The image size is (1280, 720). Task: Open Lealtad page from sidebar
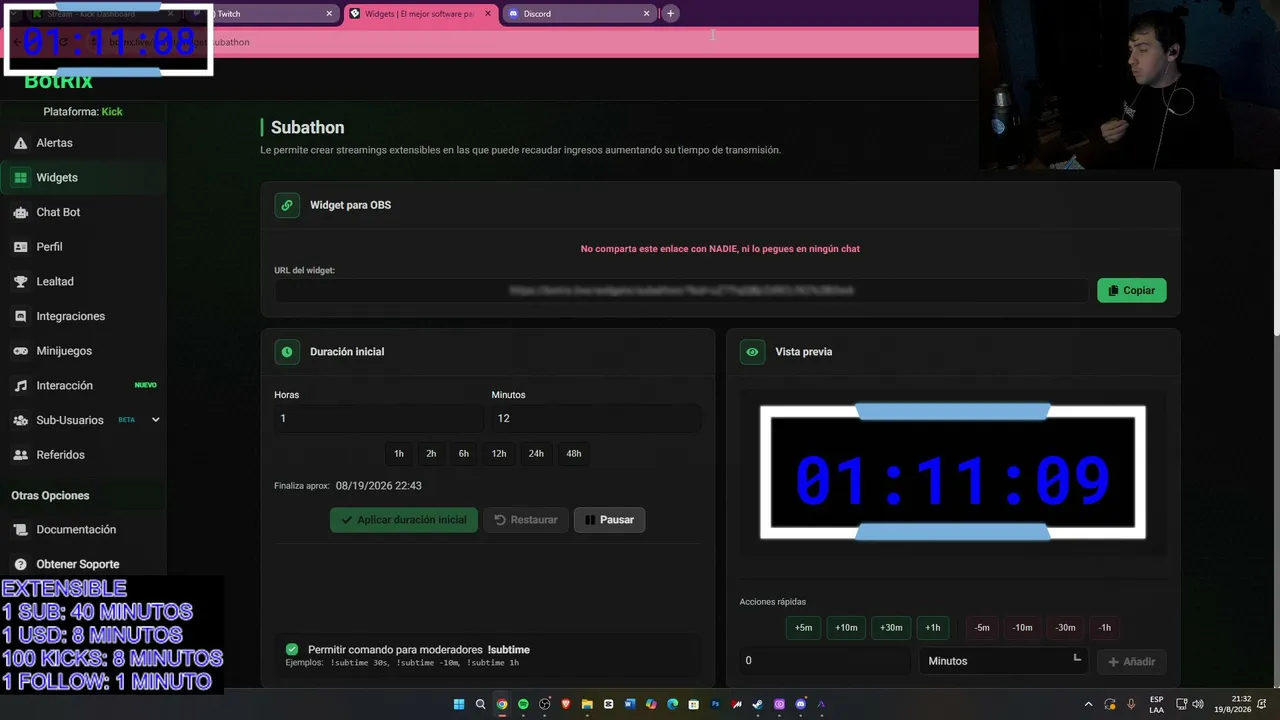[x=83, y=282]
